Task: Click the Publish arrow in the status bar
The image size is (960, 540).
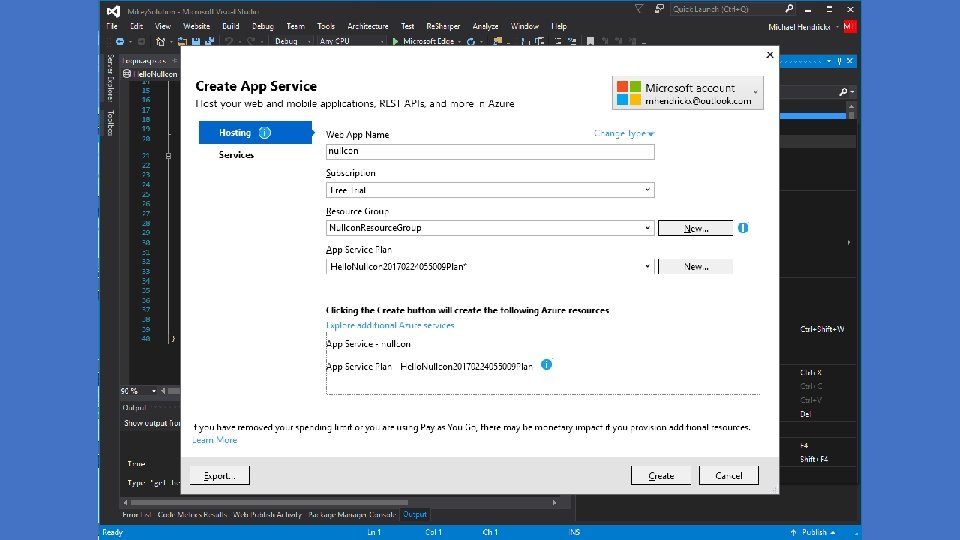Action: pos(793,532)
